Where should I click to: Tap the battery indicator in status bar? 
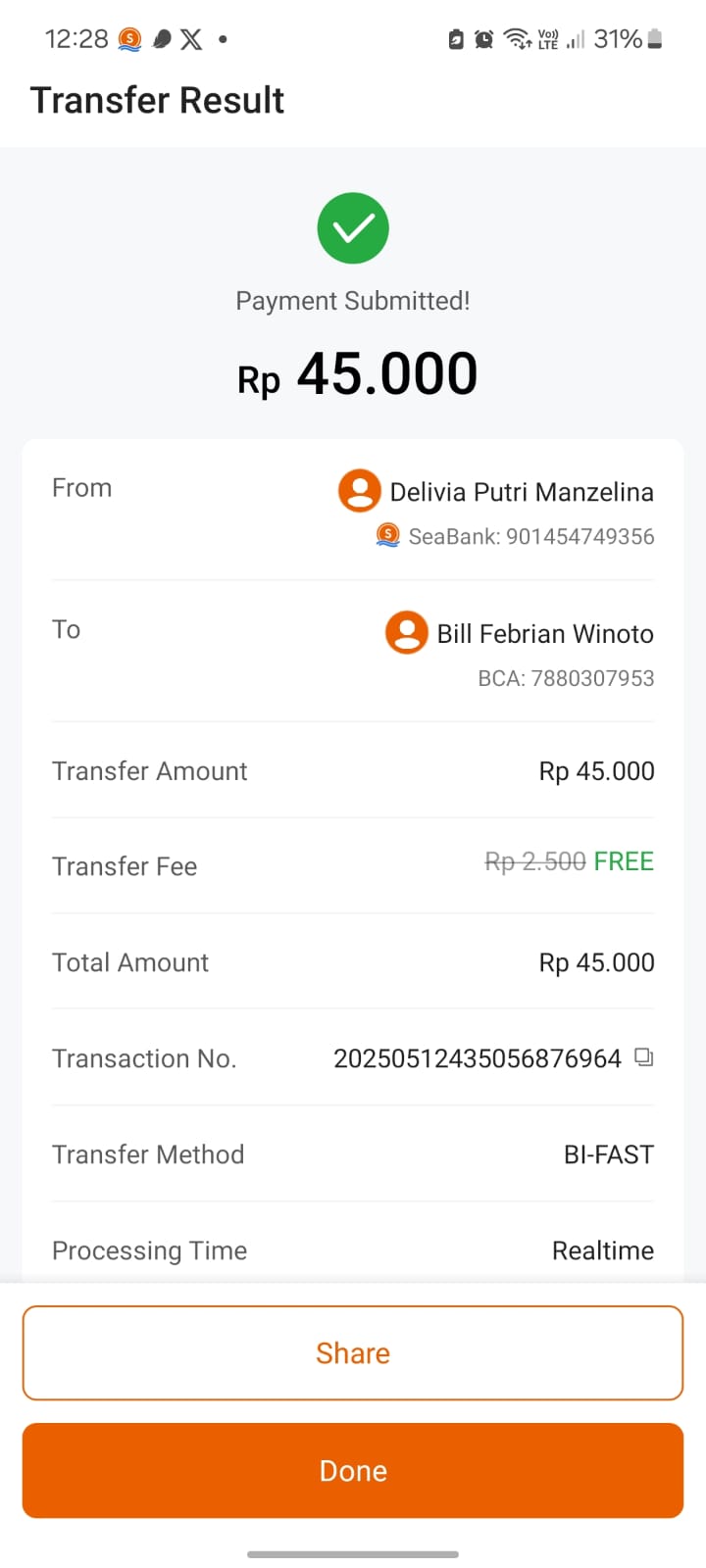pyautogui.click(x=655, y=39)
